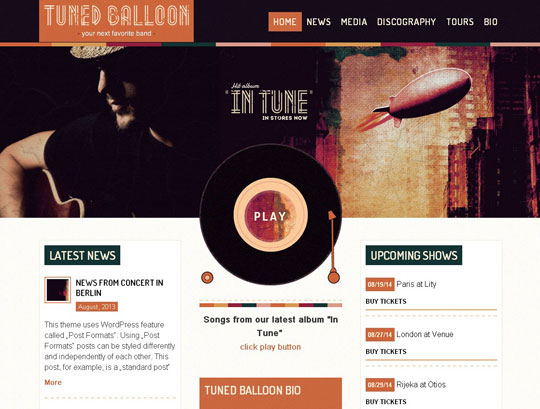Screen dimensions: 540x409
Task: Open the Home menu item
Action: (285, 22)
